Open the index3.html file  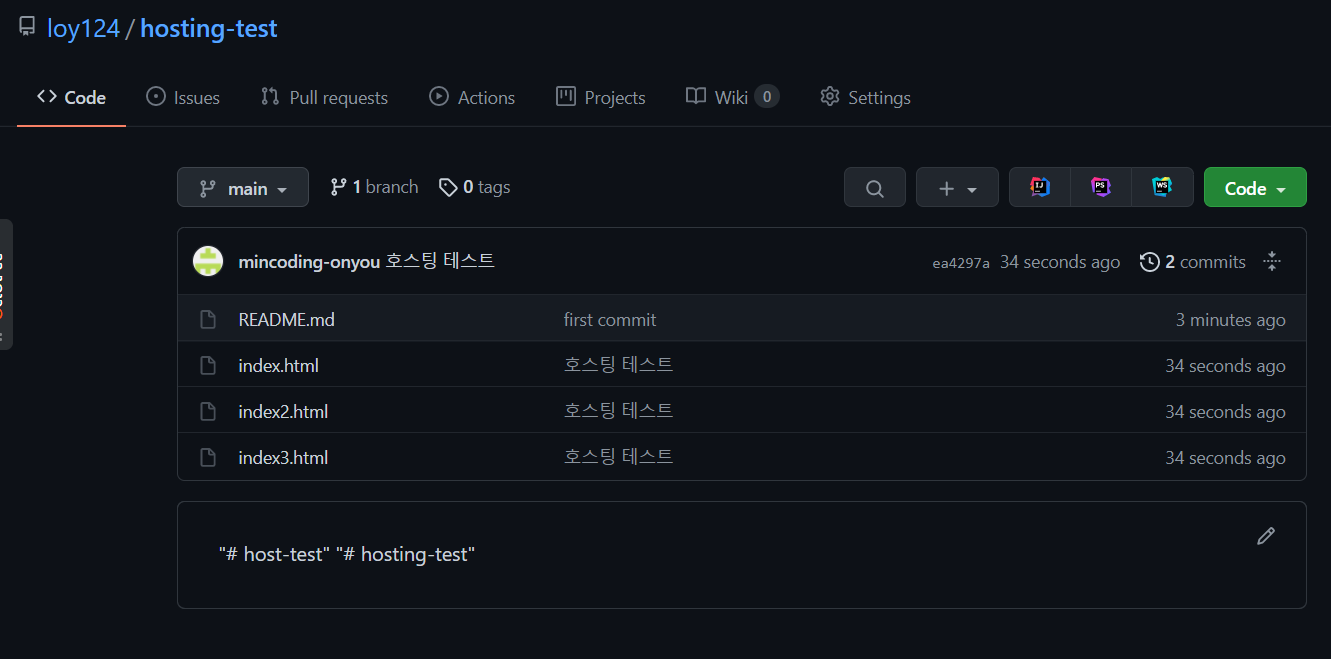point(283,458)
